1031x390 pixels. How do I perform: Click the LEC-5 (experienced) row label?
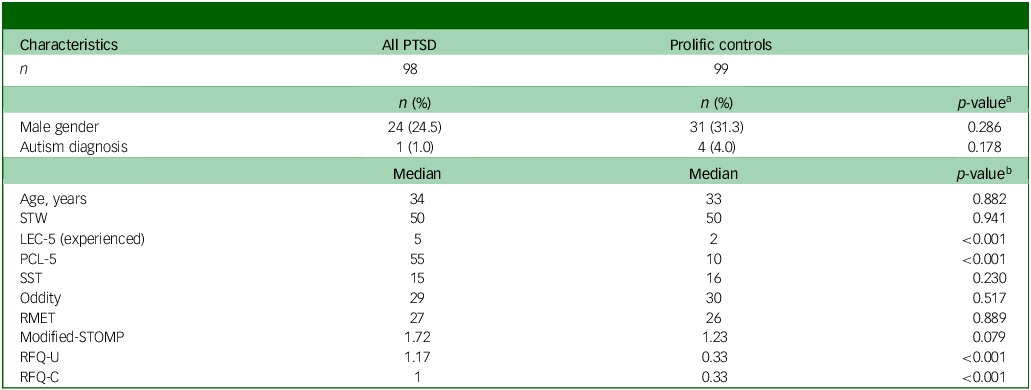83,240
